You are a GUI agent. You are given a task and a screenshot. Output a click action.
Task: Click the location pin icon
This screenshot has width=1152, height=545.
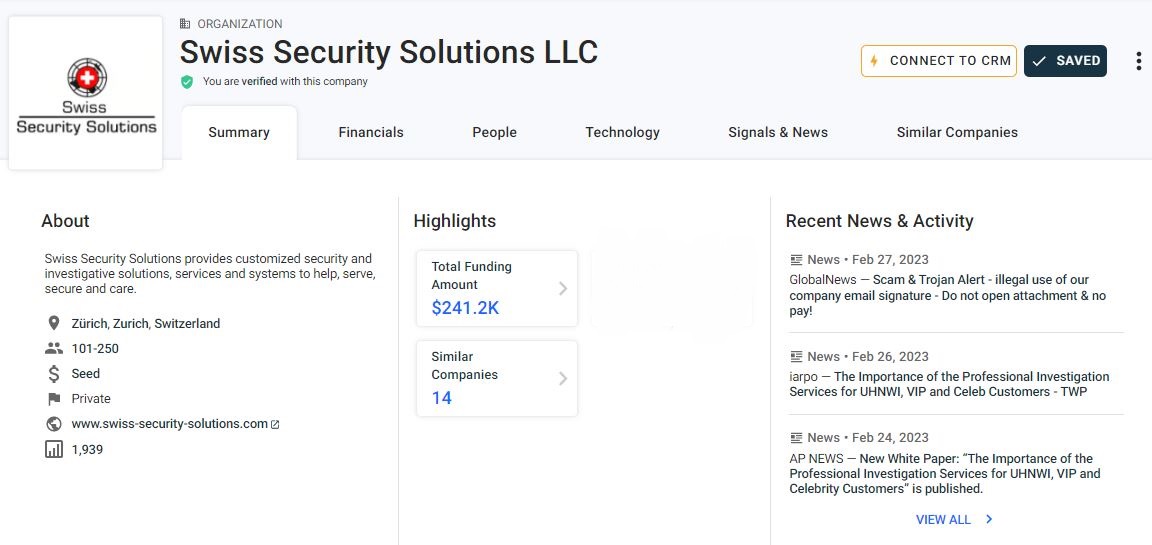click(x=54, y=323)
